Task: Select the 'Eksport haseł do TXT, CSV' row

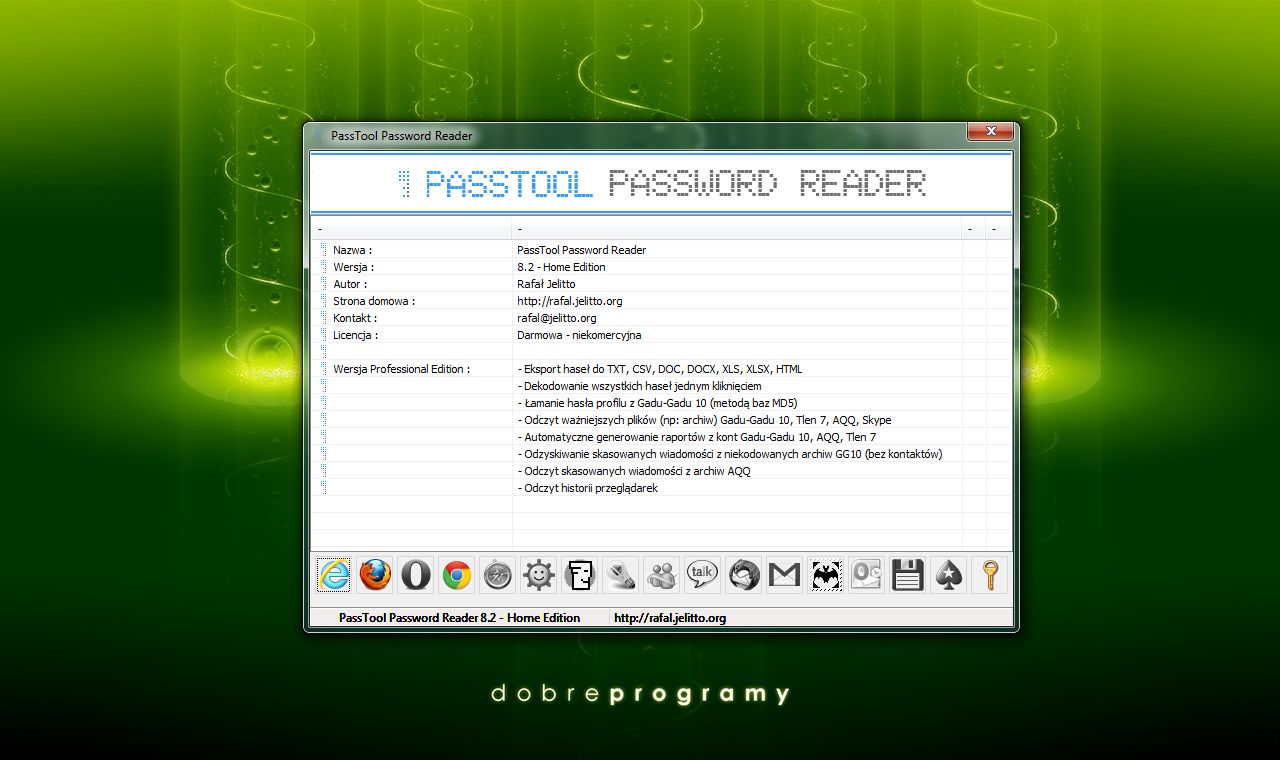Action: [660, 369]
